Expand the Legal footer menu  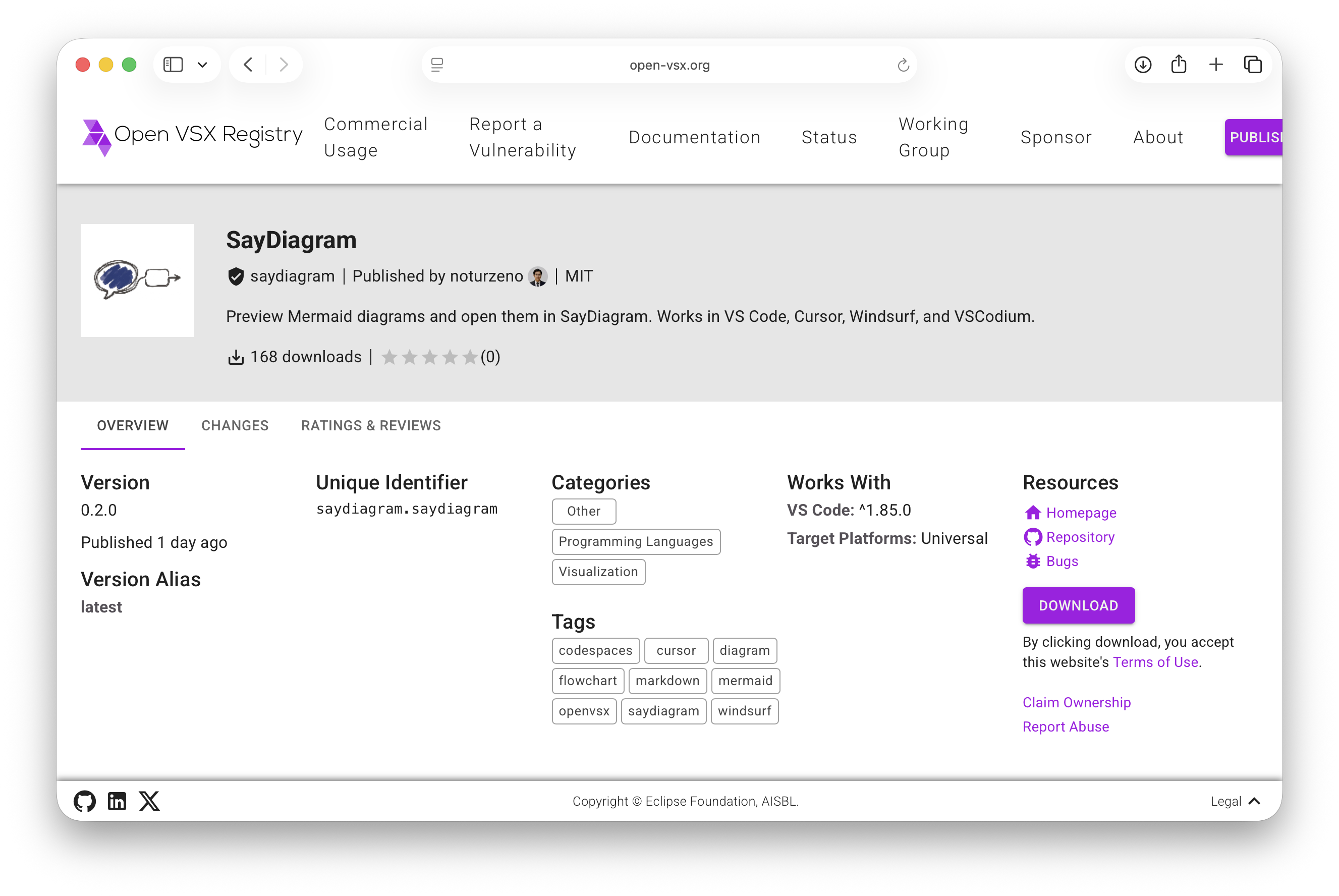pos(1235,801)
